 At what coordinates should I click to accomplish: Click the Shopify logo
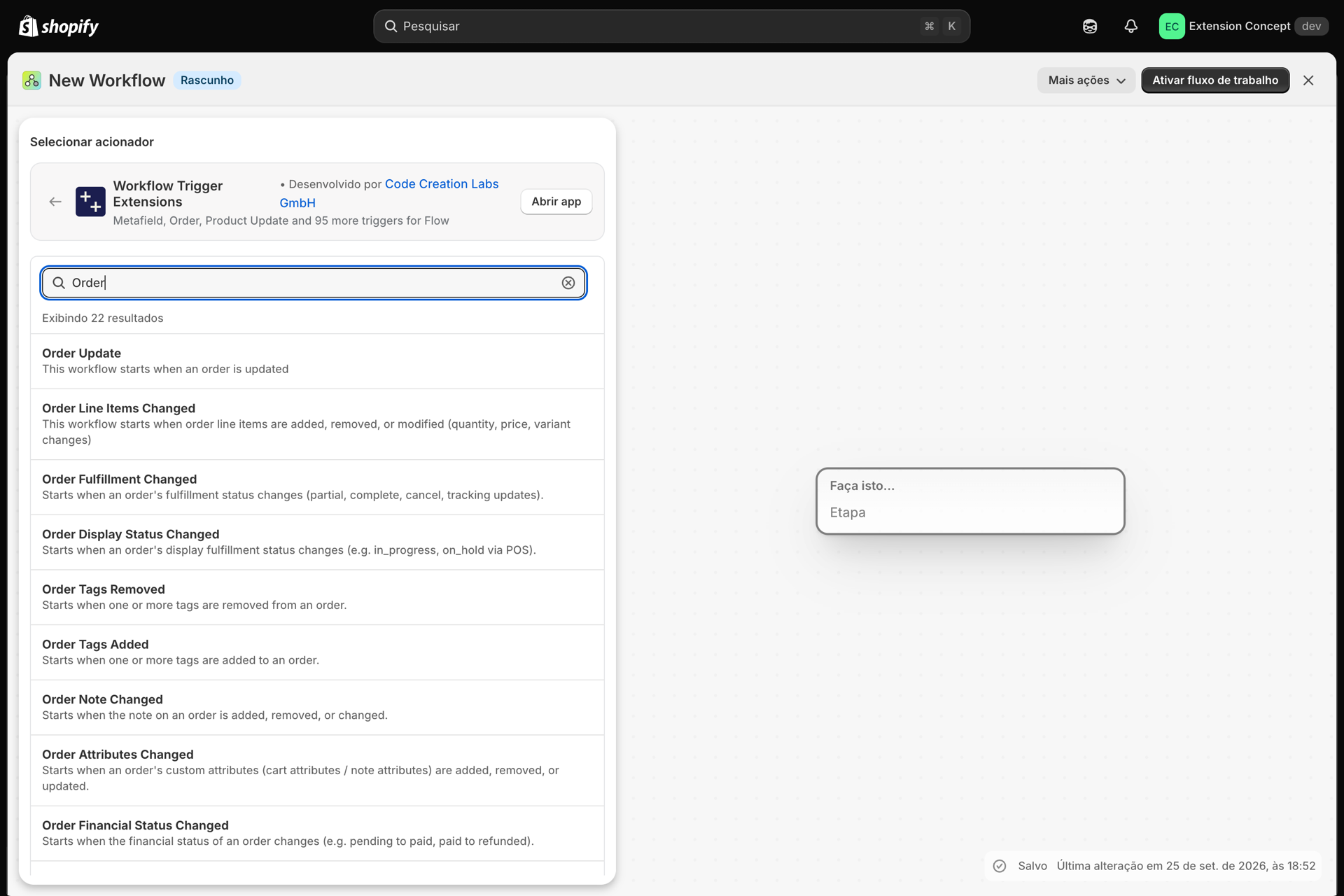click(x=59, y=26)
